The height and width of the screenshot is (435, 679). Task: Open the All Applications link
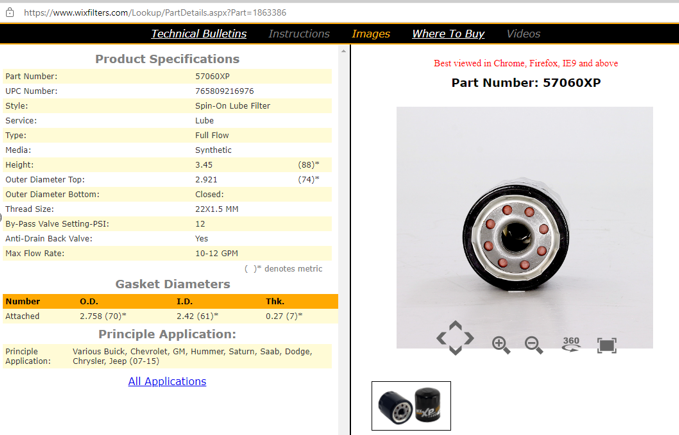[167, 381]
